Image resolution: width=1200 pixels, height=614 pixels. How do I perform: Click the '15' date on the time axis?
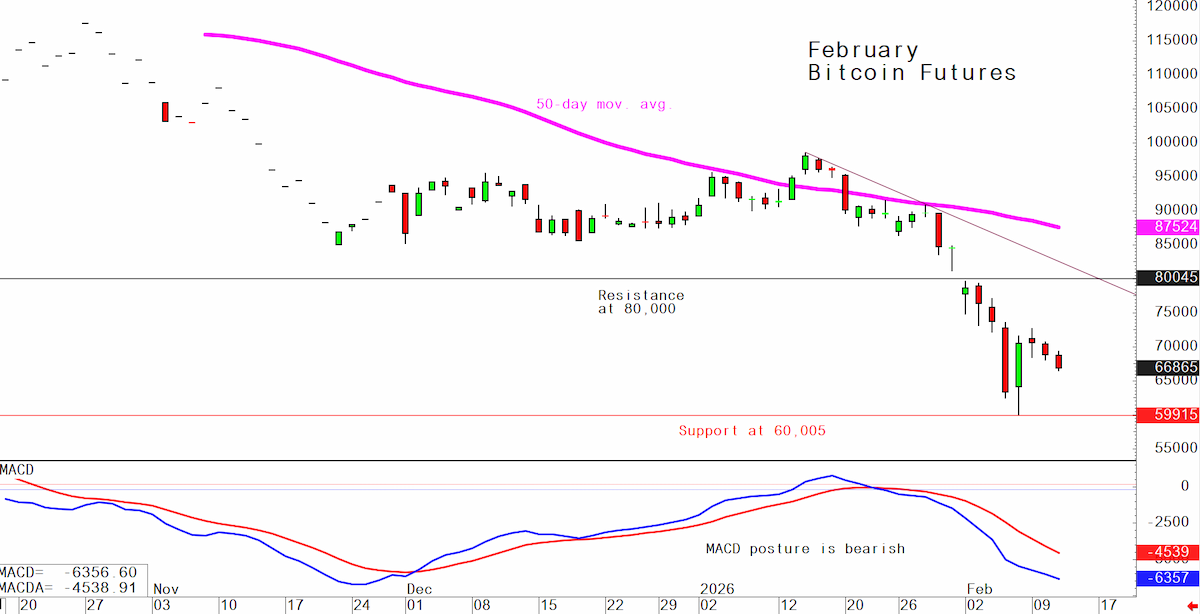[x=548, y=605]
